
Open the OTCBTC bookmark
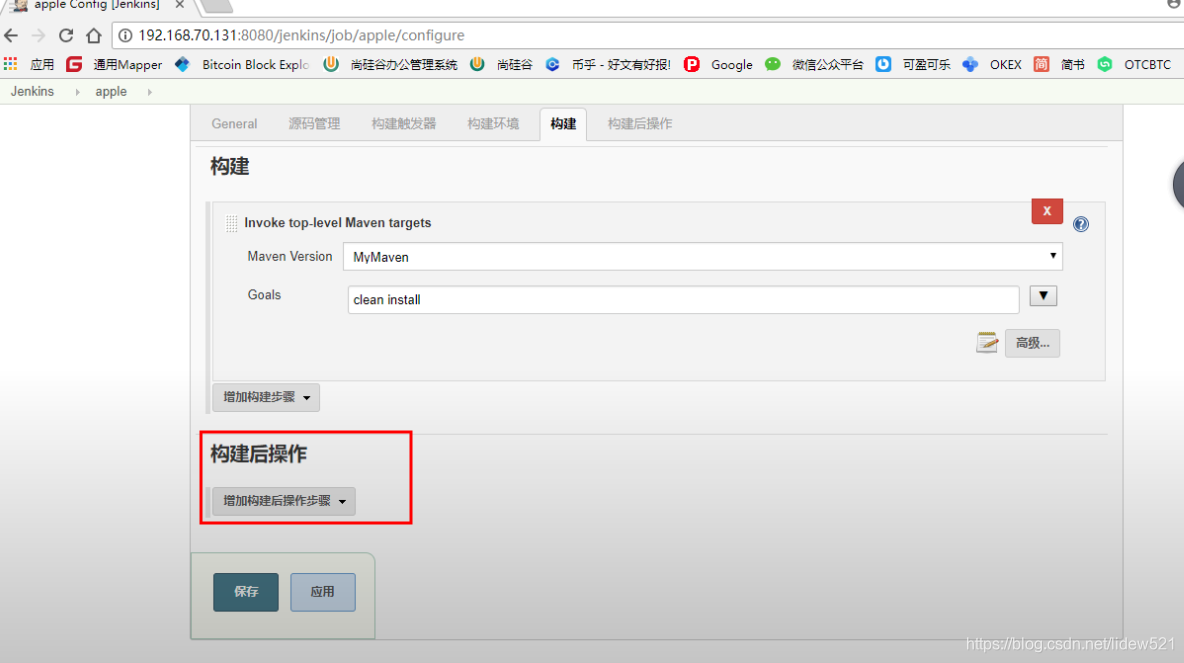[1134, 64]
